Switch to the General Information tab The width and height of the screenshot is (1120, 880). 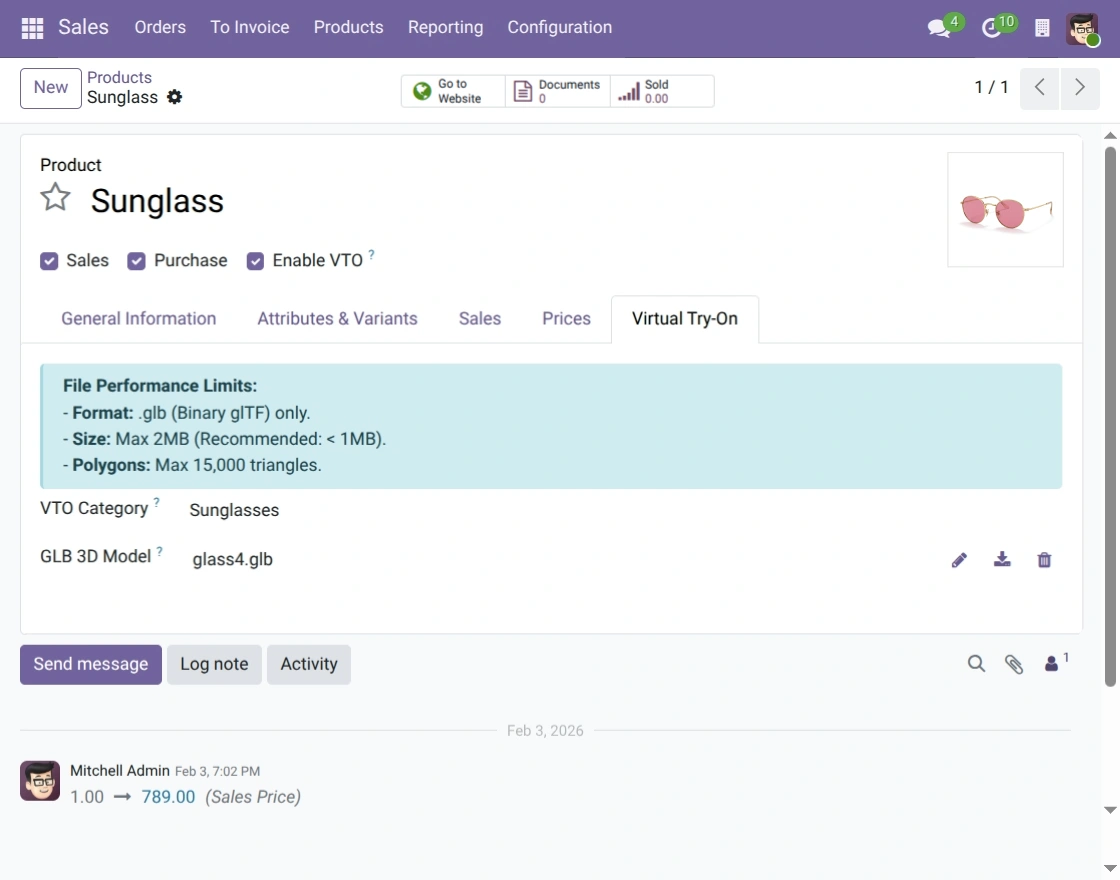click(x=139, y=319)
